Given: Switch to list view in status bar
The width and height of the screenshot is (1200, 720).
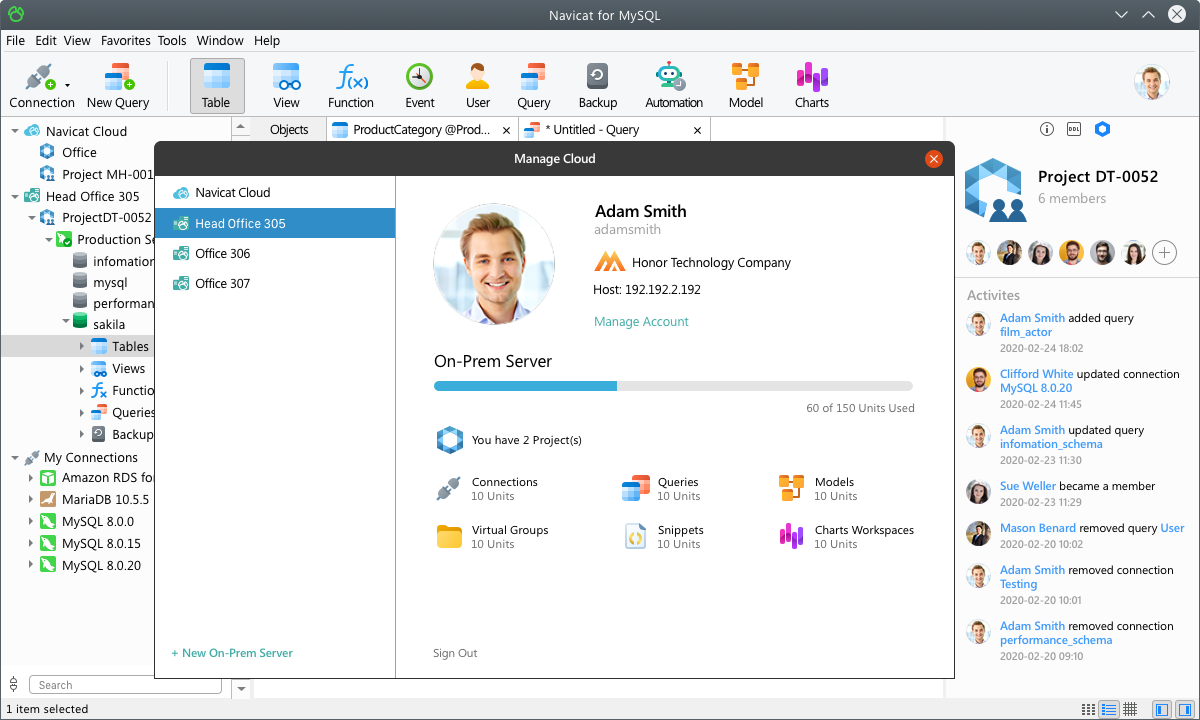Looking at the screenshot, I should [x=1088, y=709].
